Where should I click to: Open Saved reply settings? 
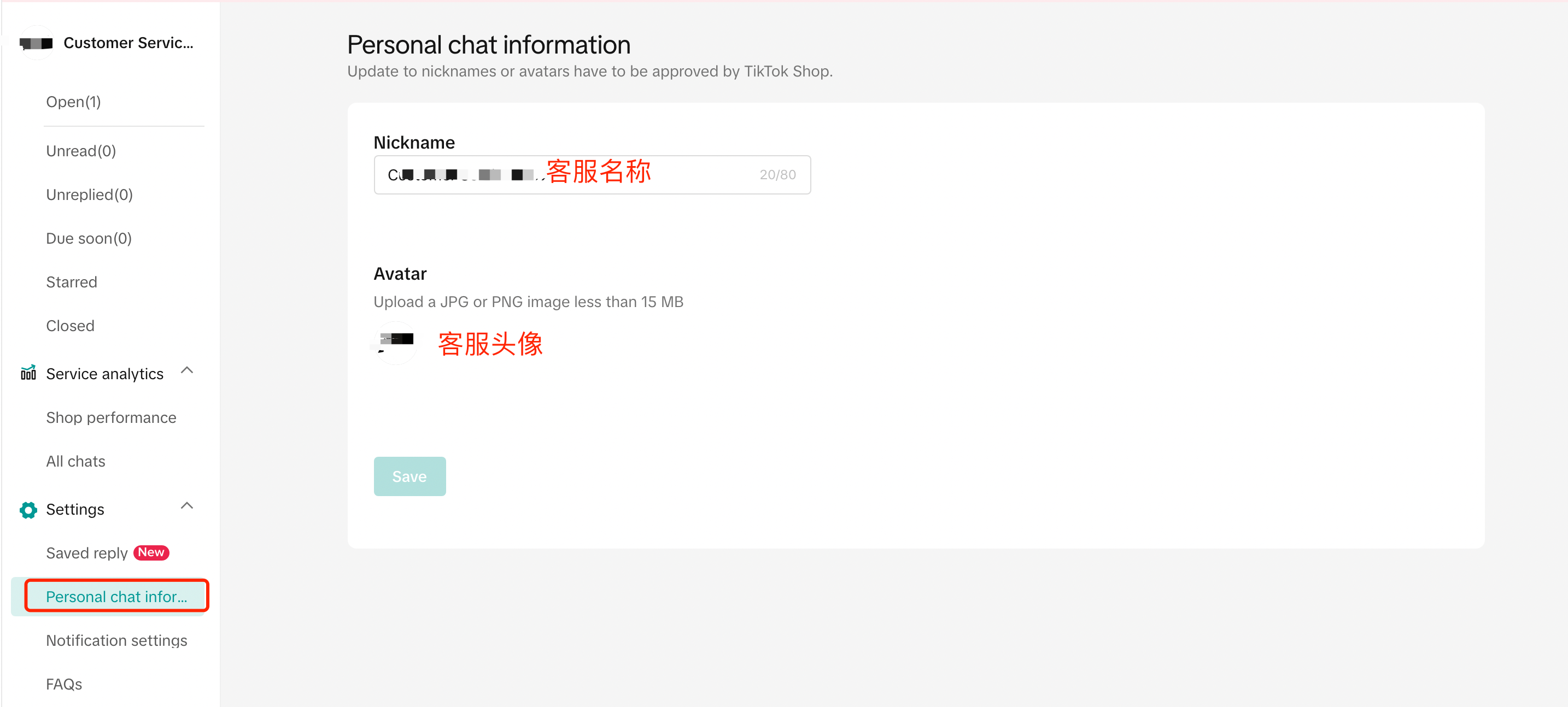coord(86,553)
